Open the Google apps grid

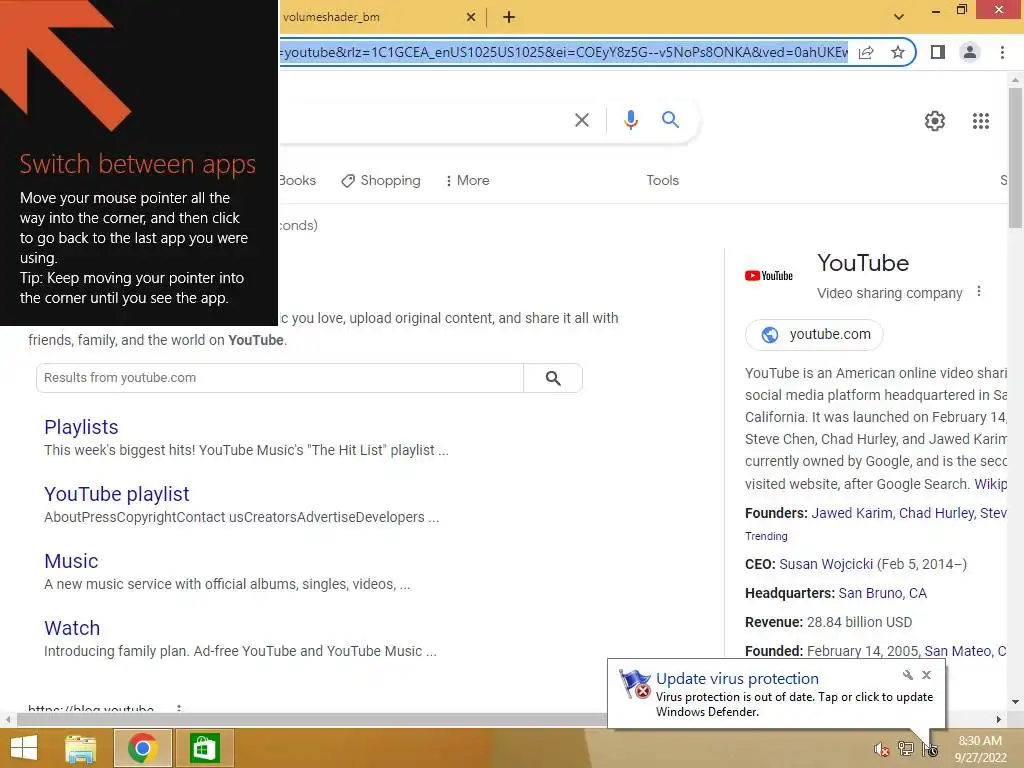[x=980, y=121]
